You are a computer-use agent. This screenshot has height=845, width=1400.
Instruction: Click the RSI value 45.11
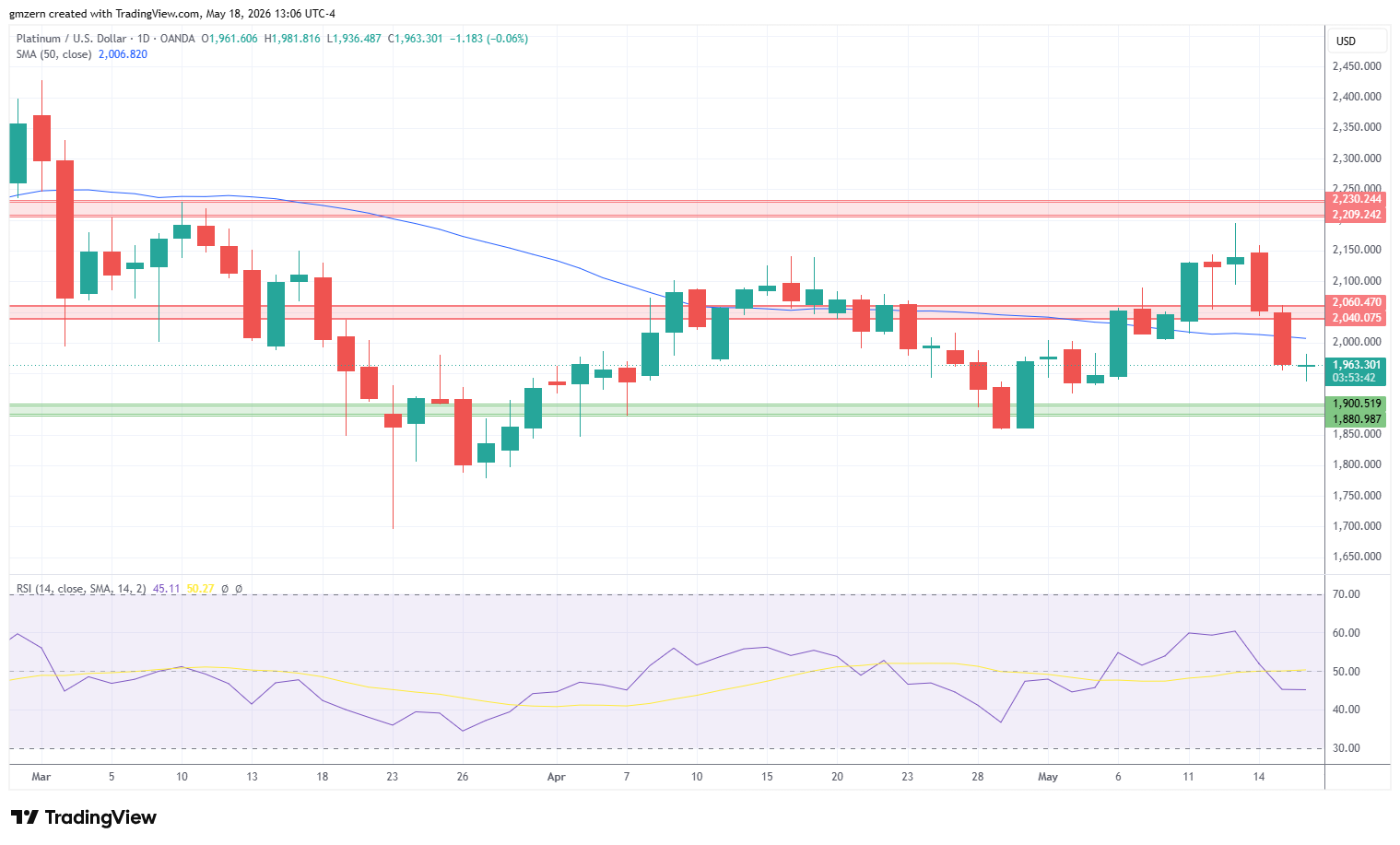[166, 589]
